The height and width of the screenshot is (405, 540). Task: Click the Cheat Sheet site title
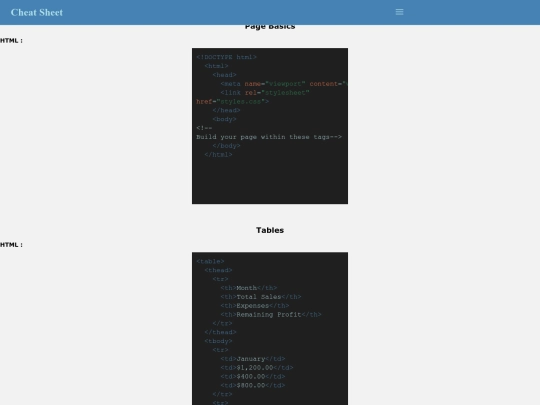point(37,12)
